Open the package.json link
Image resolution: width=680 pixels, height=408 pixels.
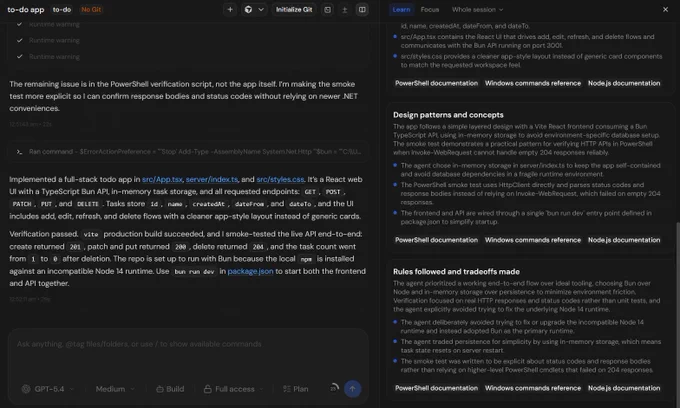[250, 271]
